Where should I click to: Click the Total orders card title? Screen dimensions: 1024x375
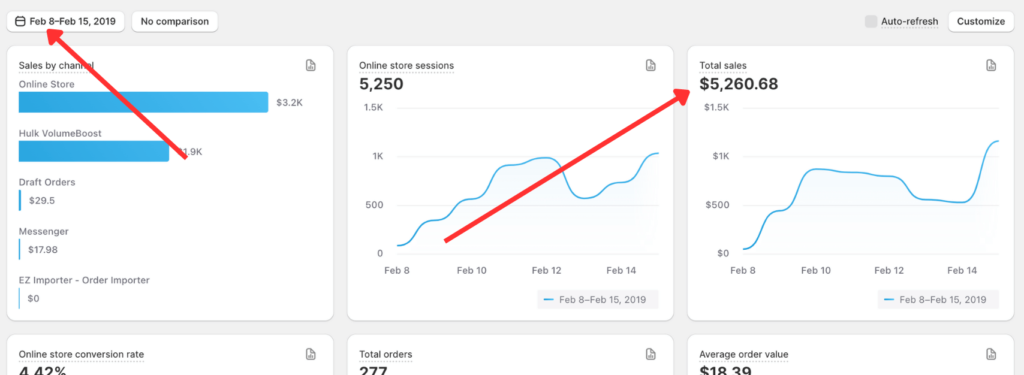[x=385, y=355]
